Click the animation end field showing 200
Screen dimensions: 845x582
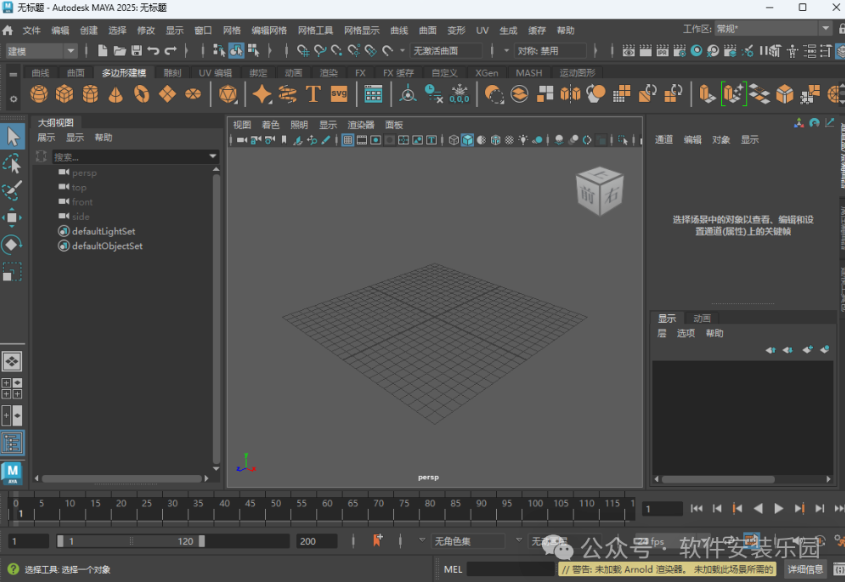coord(316,541)
